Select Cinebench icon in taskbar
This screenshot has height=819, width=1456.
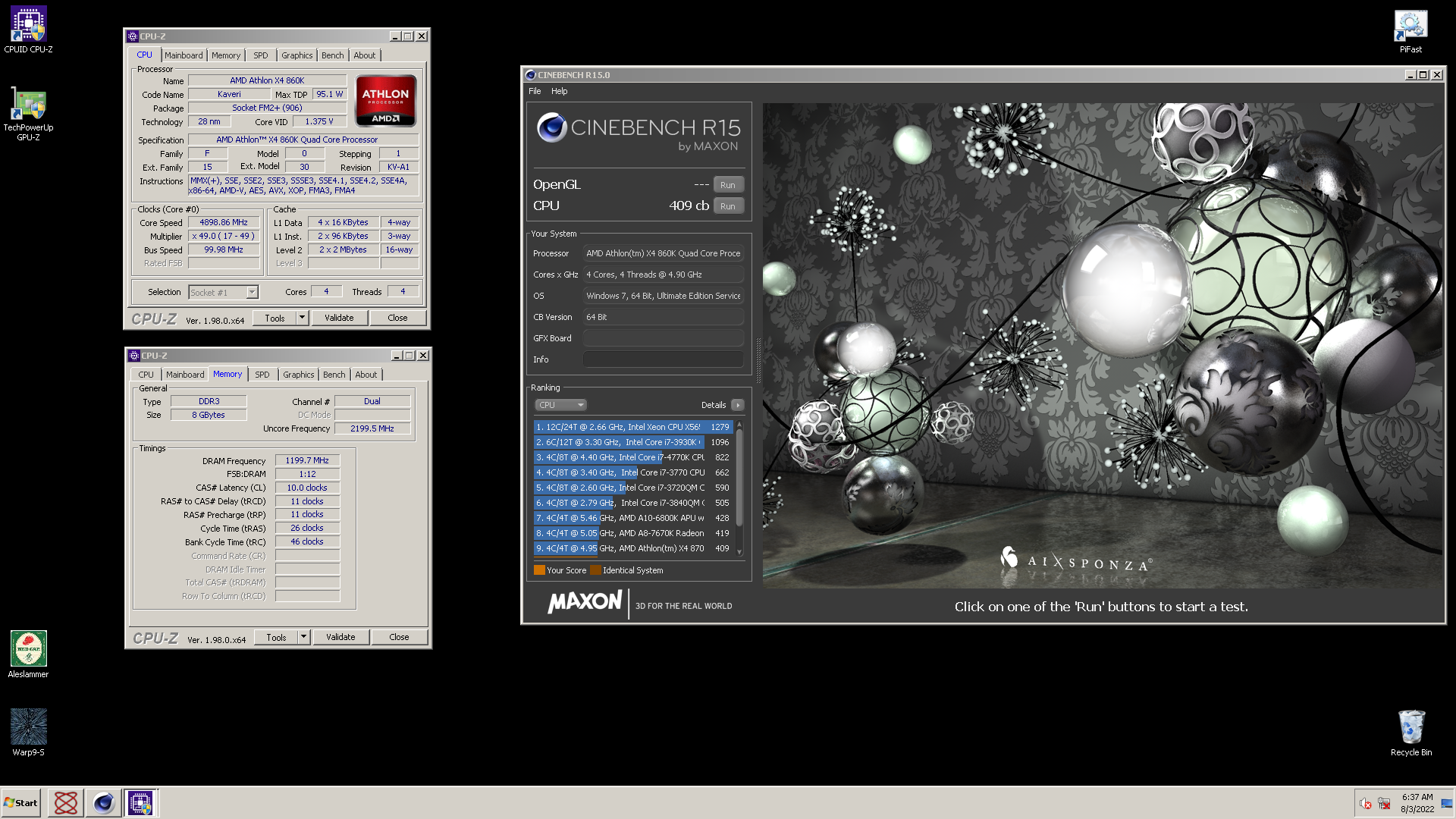[x=103, y=803]
